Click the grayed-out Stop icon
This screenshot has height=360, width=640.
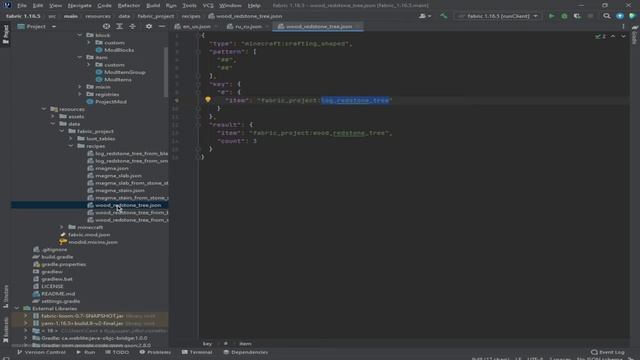(590, 16)
